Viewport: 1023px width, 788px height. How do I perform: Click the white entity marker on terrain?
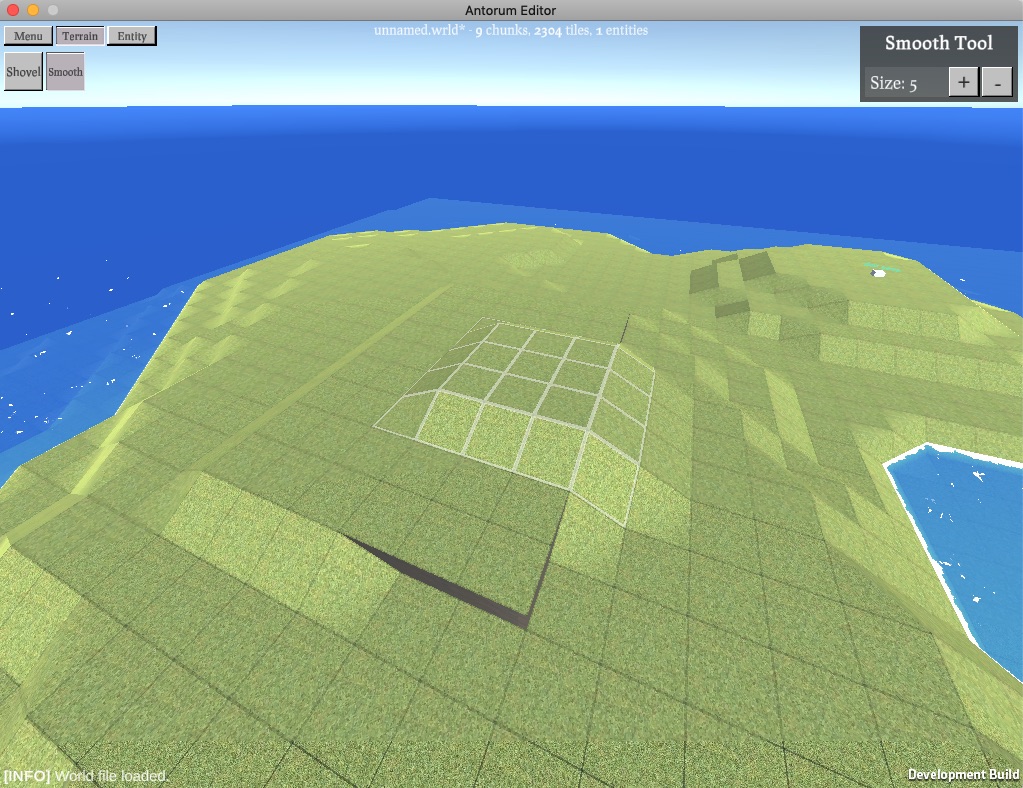click(878, 272)
